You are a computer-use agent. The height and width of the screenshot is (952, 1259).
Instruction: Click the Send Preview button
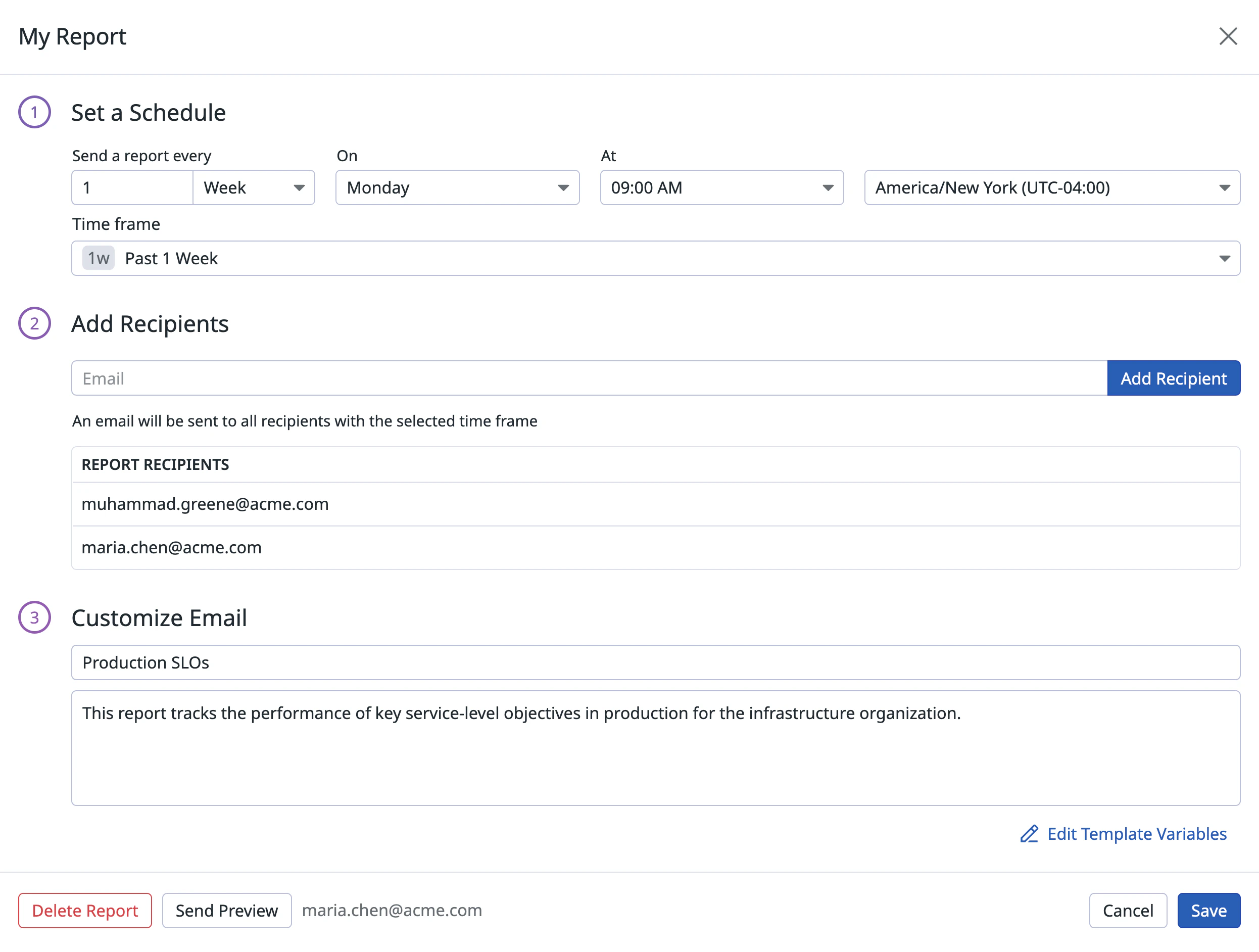click(226, 911)
